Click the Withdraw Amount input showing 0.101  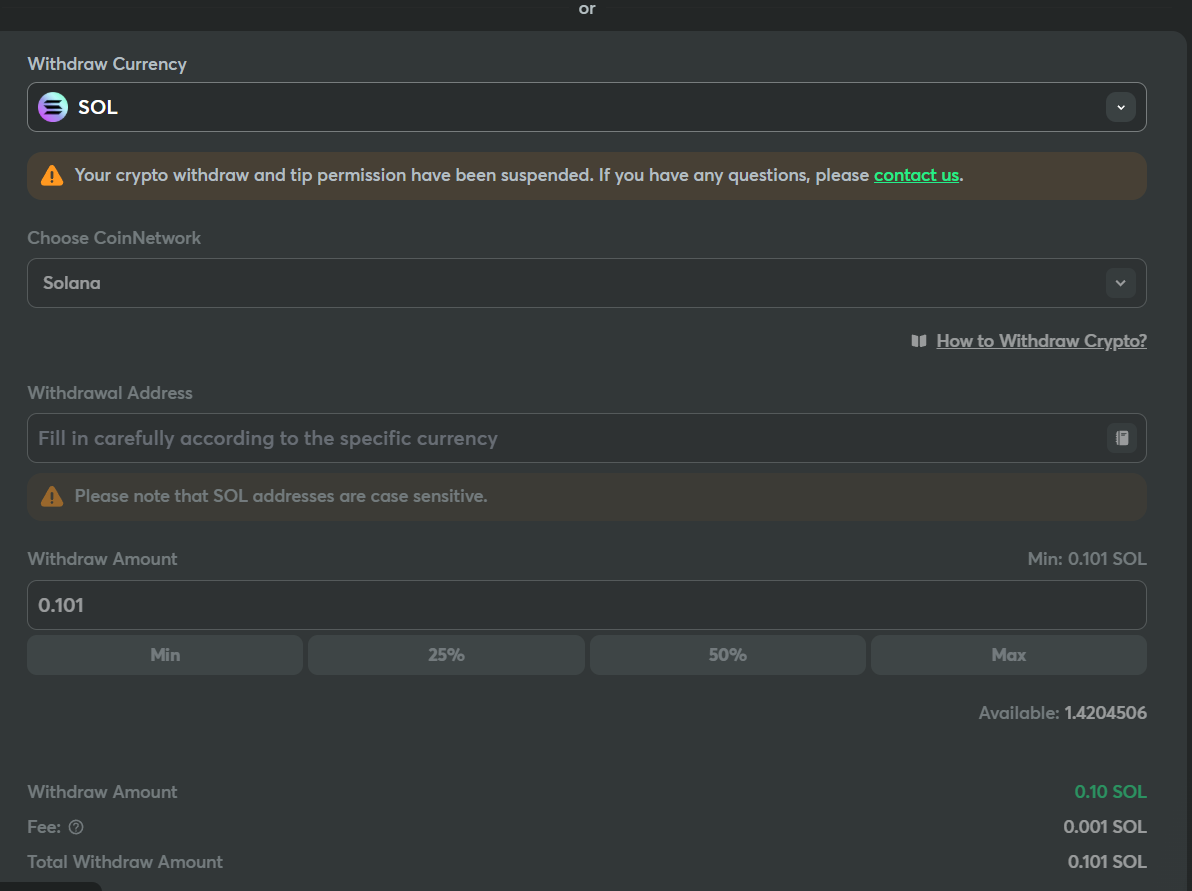click(586, 605)
